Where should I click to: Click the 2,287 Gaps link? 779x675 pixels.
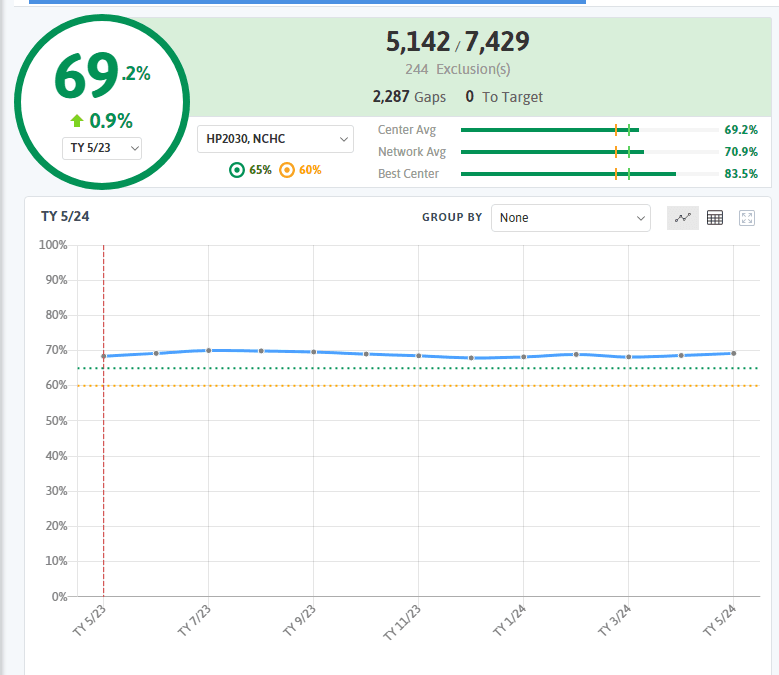[x=409, y=97]
